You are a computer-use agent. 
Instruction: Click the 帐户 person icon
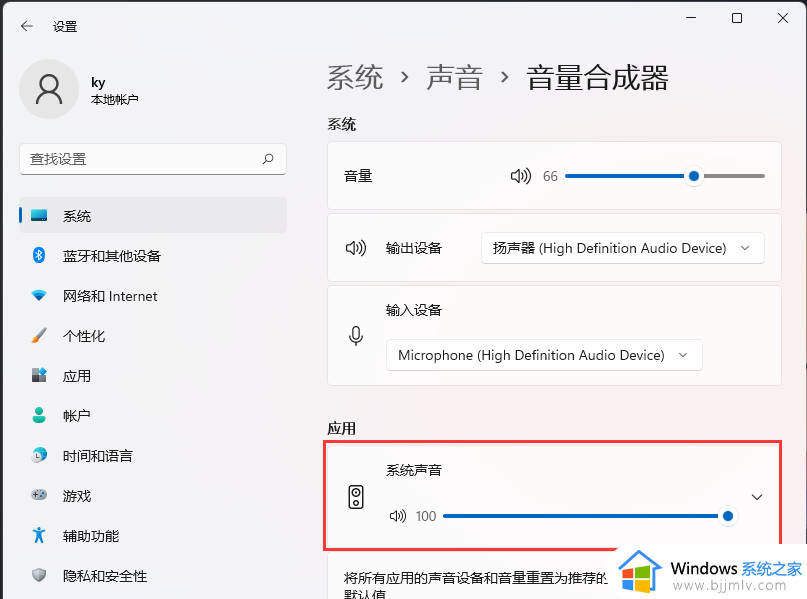coord(39,415)
